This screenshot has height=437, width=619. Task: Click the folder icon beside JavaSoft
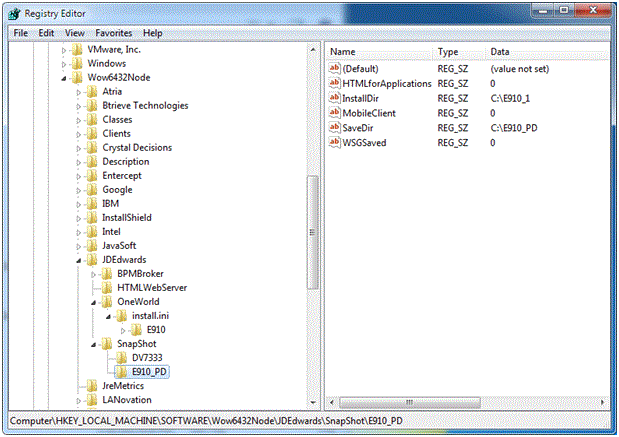[x=92, y=246]
